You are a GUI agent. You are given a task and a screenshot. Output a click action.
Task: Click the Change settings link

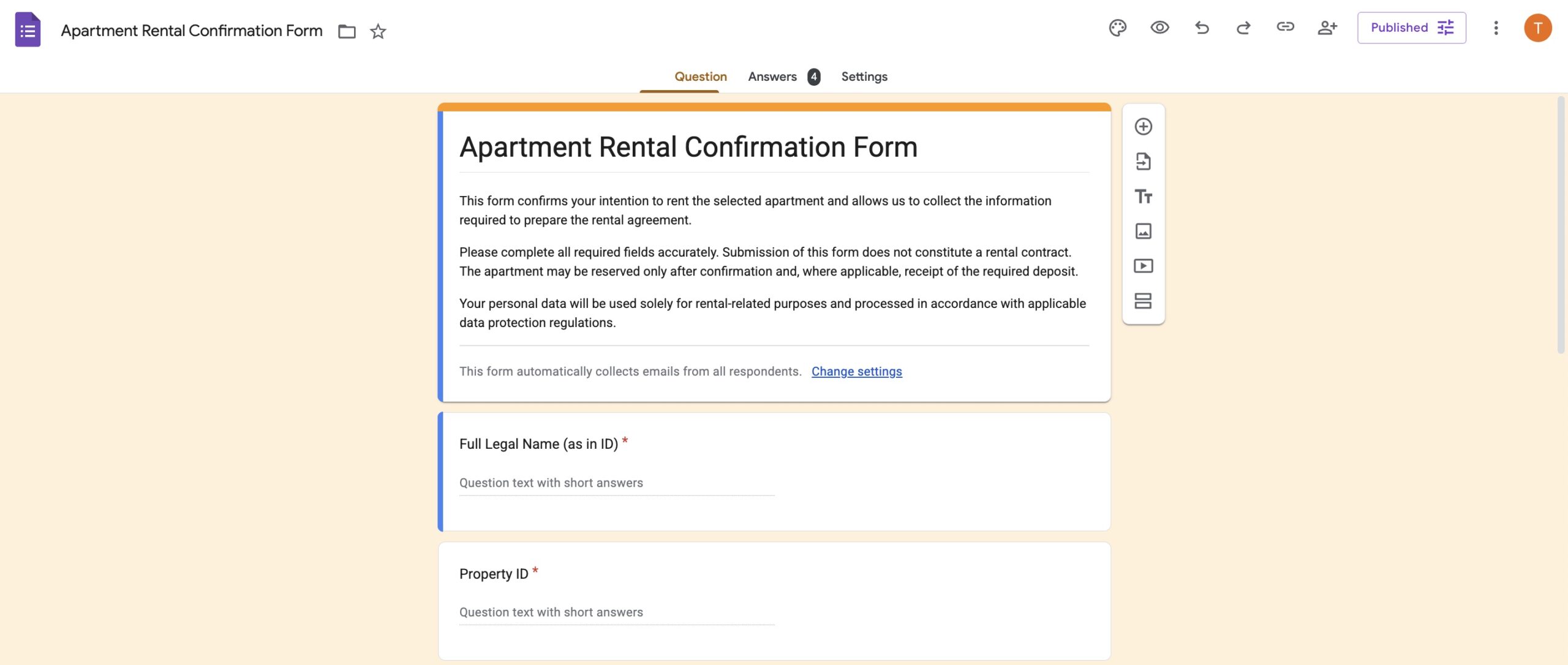click(x=856, y=372)
